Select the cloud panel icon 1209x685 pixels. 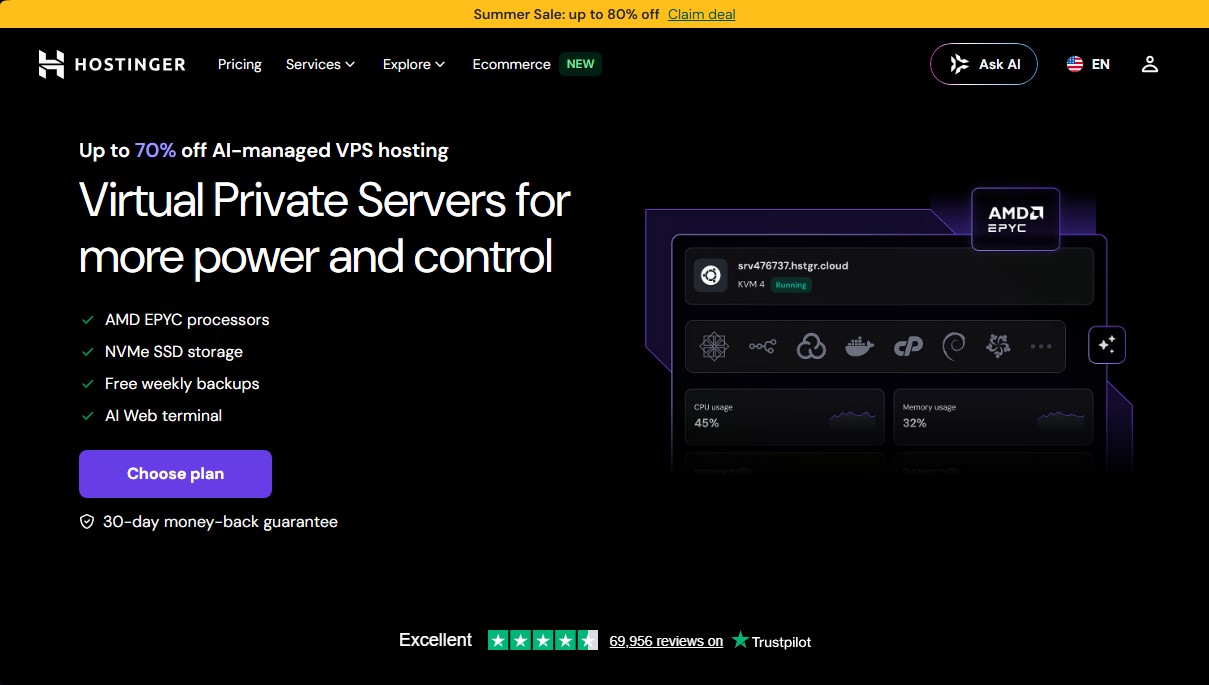tap(811, 346)
